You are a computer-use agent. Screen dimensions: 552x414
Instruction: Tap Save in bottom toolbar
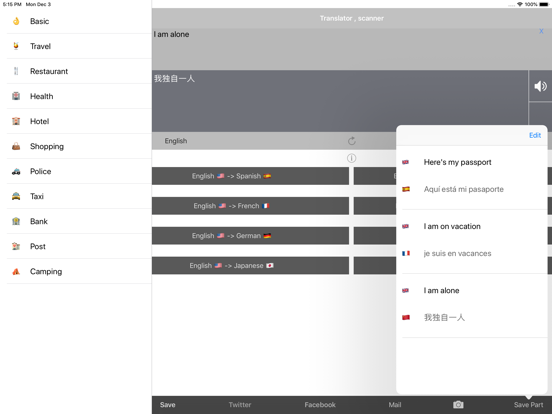pos(168,404)
